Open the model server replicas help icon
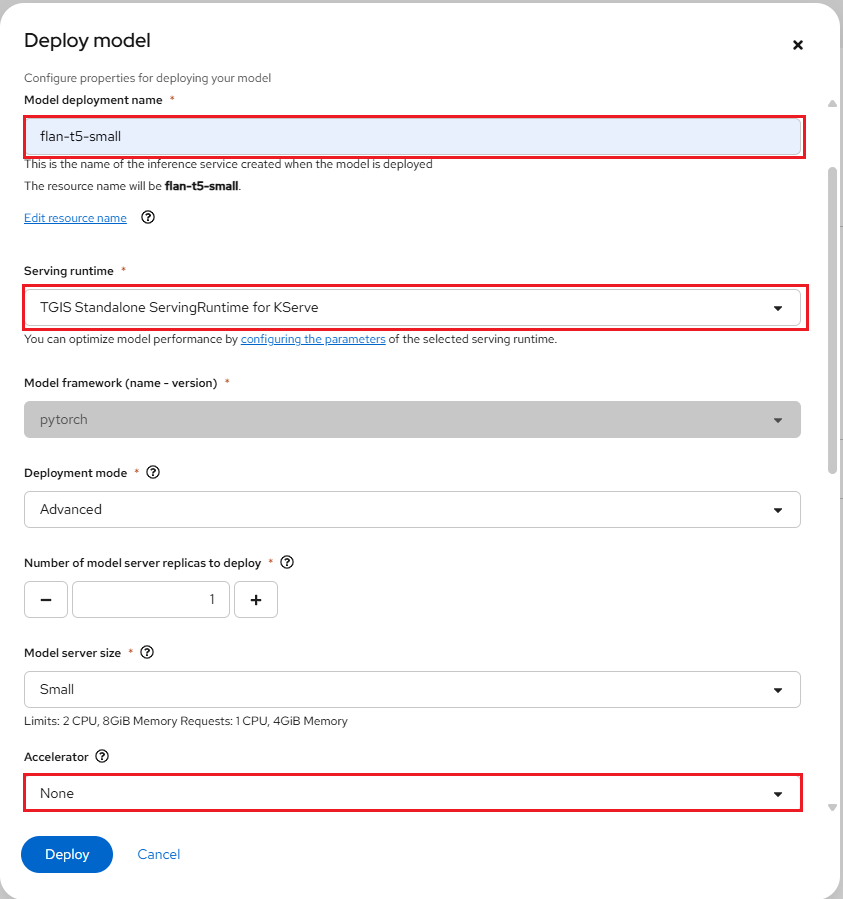Image resolution: width=843 pixels, height=899 pixels. [287, 562]
